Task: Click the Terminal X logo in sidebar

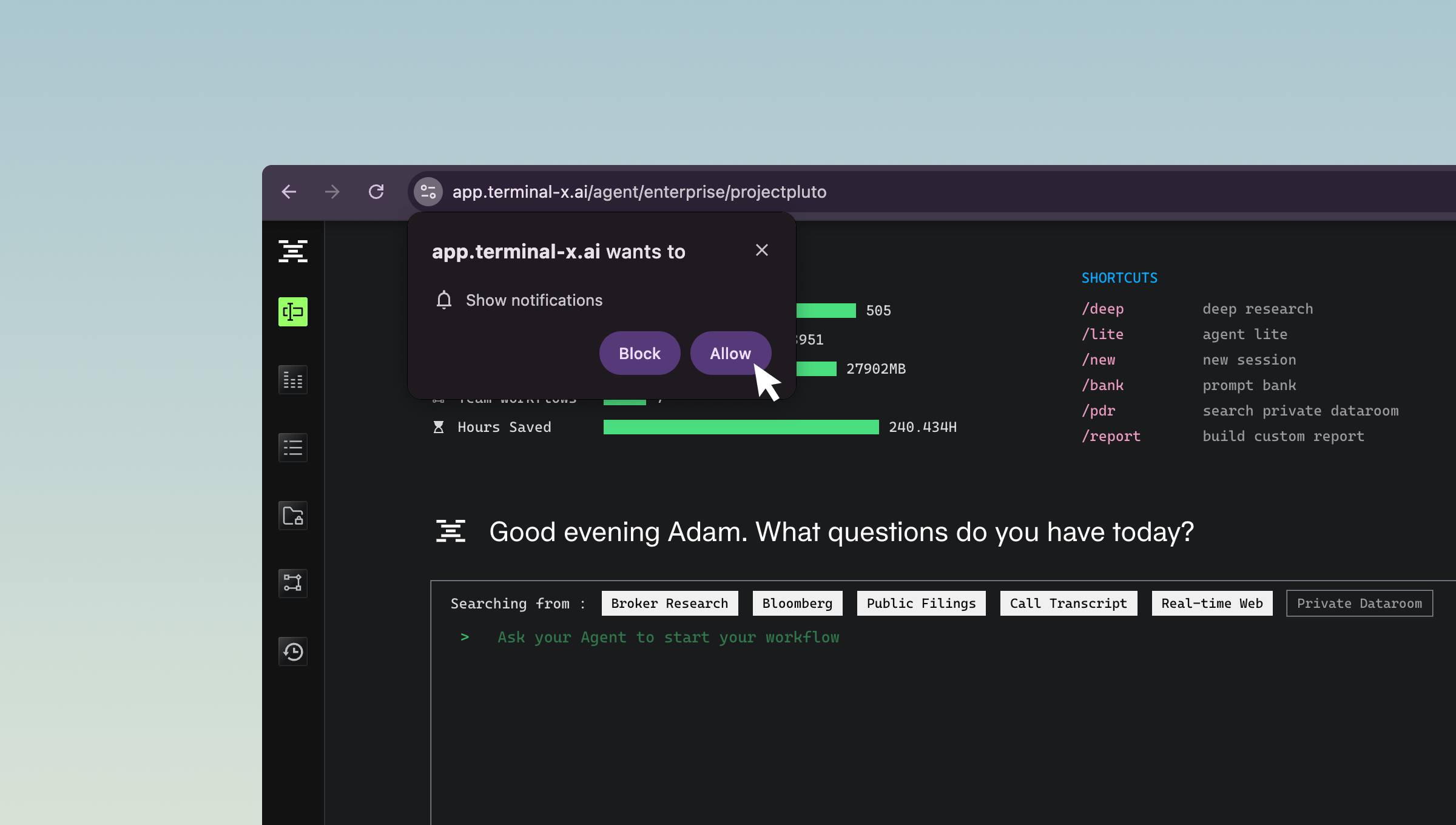Action: [292, 251]
